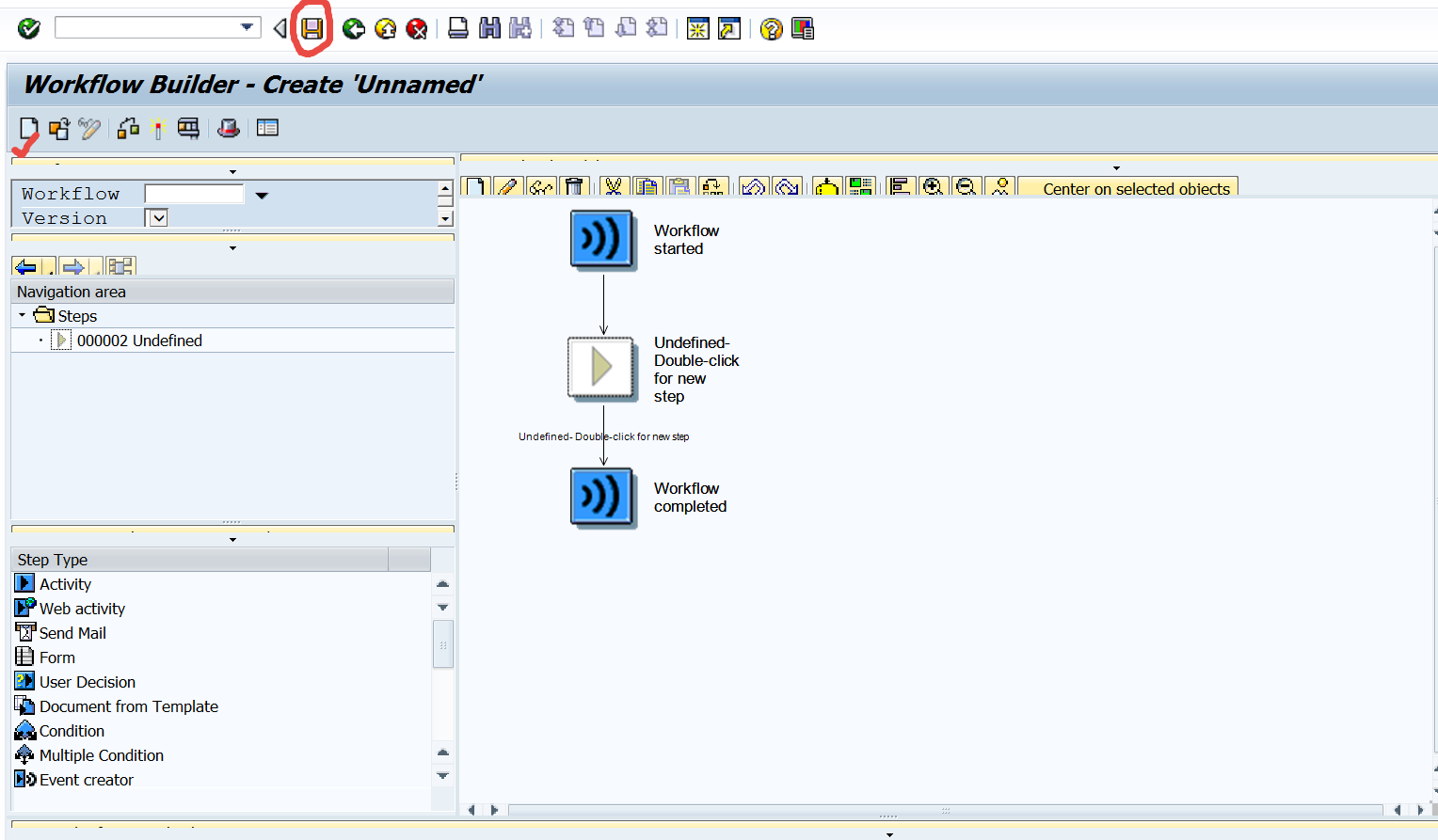Click collapse arrow above canvas toolbar
This screenshot has height=840, width=1438.
(1116, 168)
